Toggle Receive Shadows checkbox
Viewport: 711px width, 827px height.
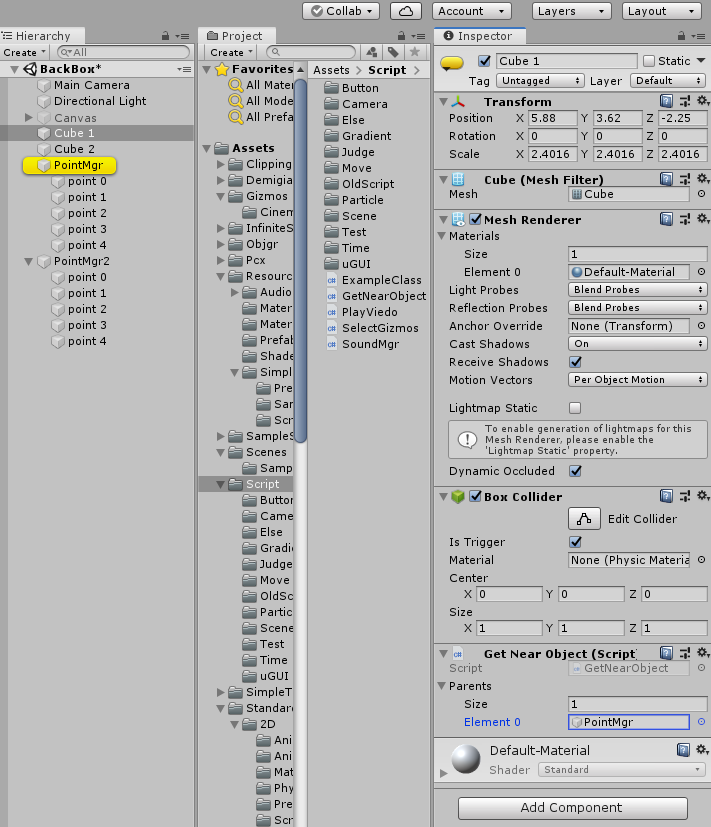point(575,362)
